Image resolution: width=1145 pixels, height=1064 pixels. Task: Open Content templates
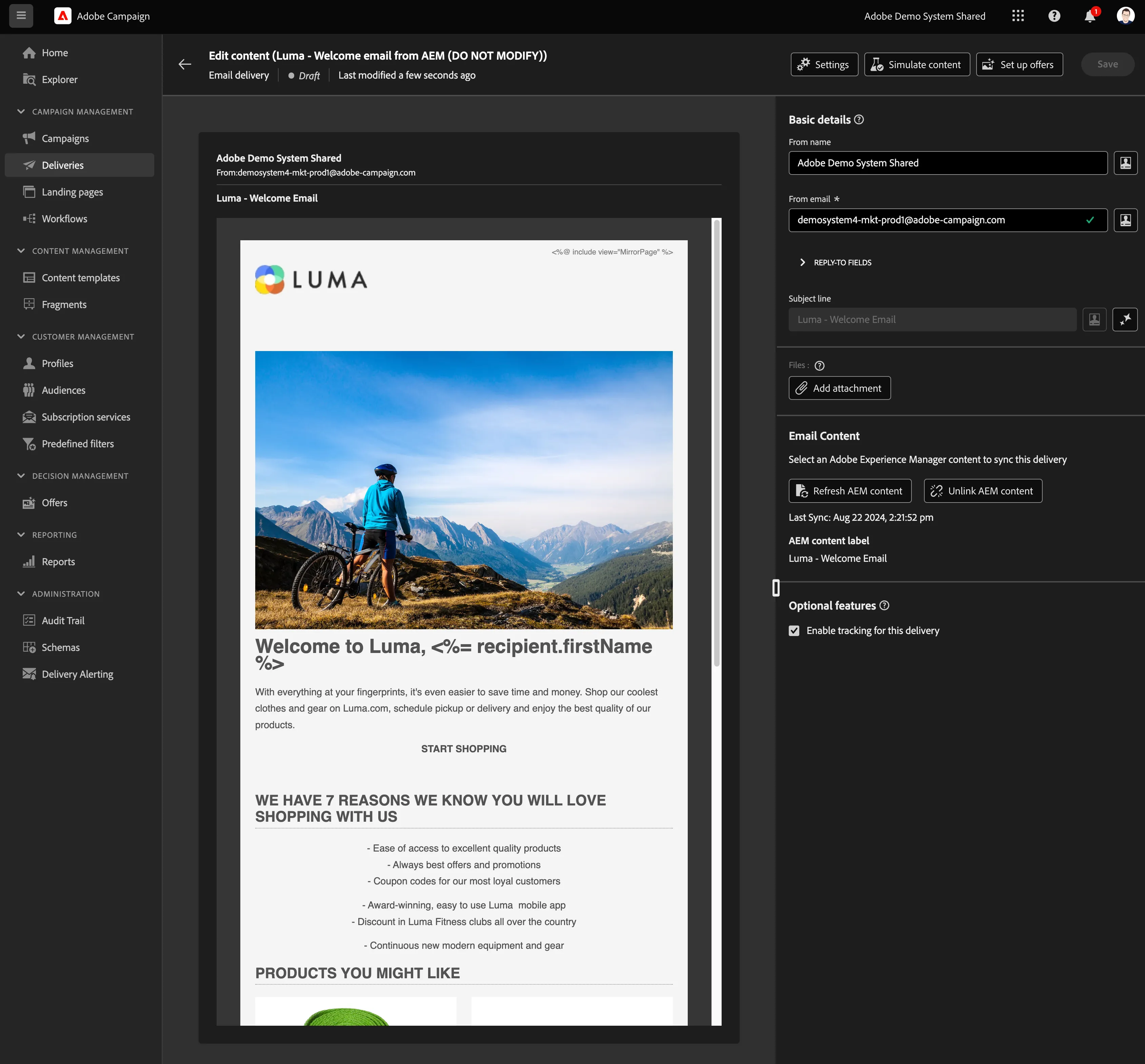coord(79,278)
